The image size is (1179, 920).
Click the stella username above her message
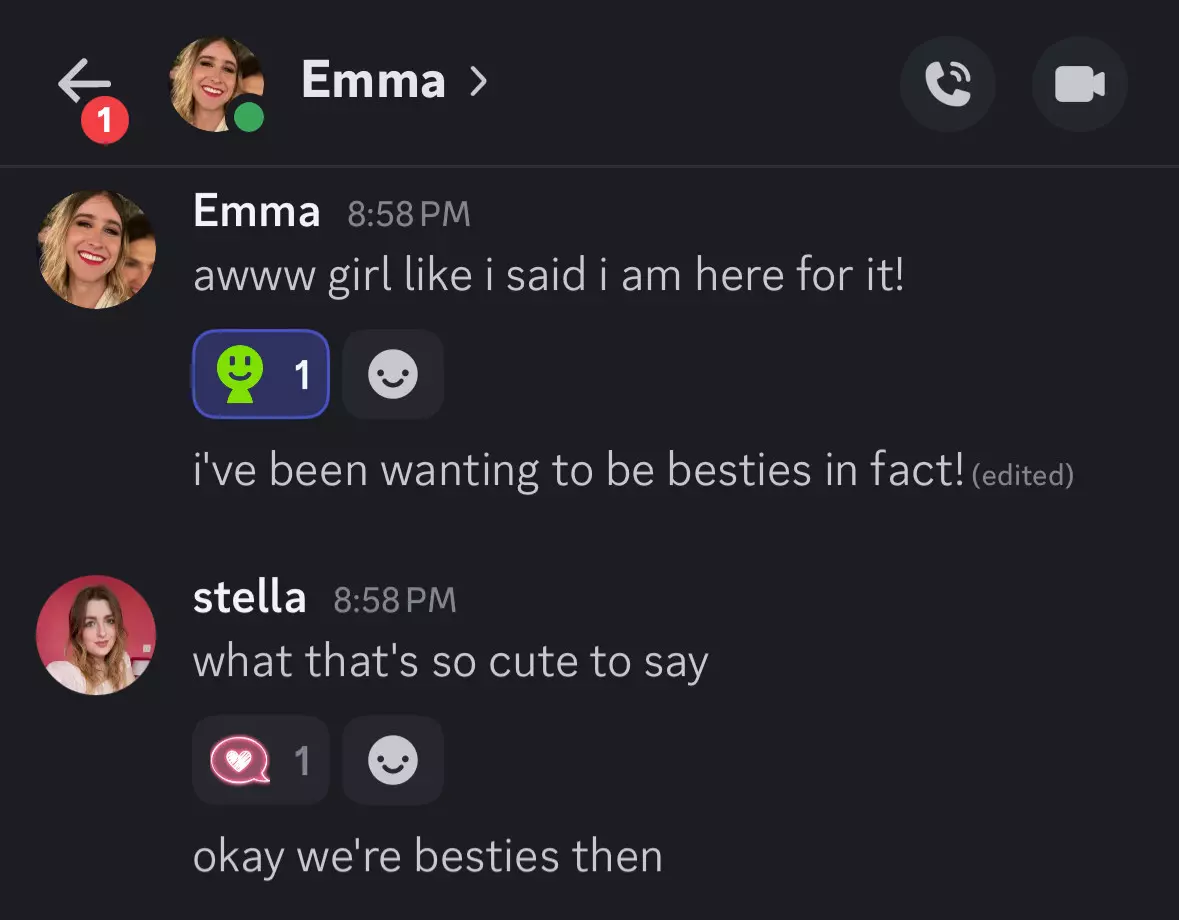coord(249,598)
